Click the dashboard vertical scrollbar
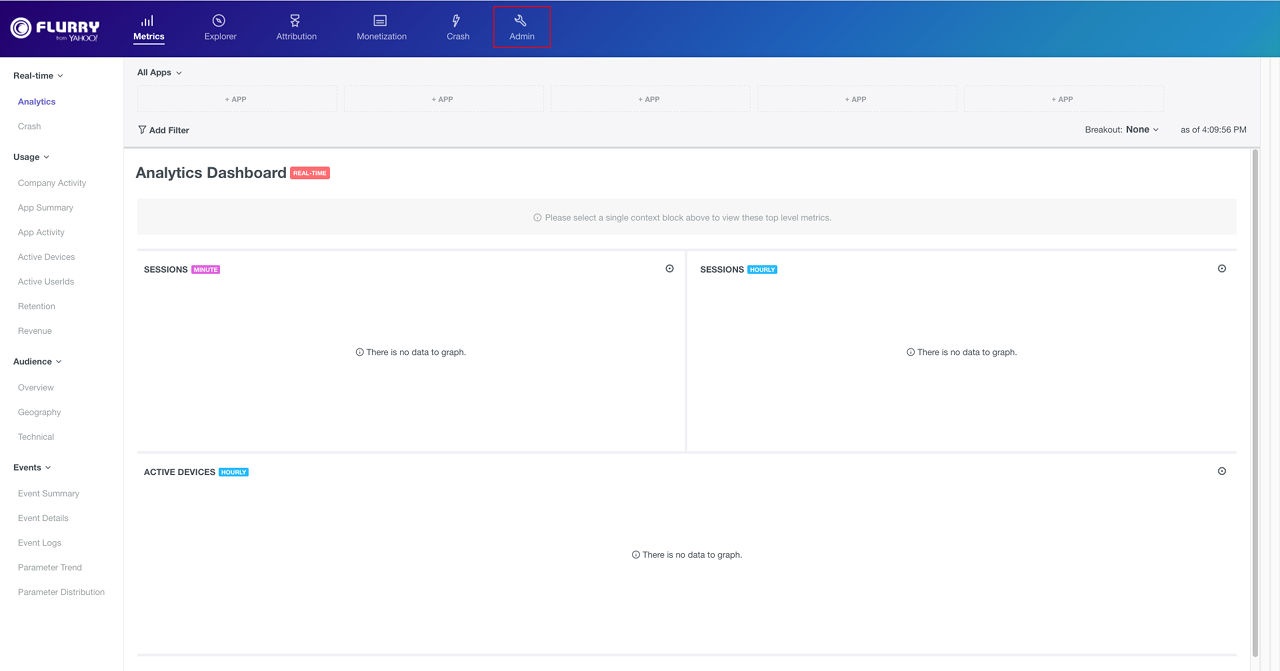The width and height of the screenshot is (1280, 671). click(1255, 400)
